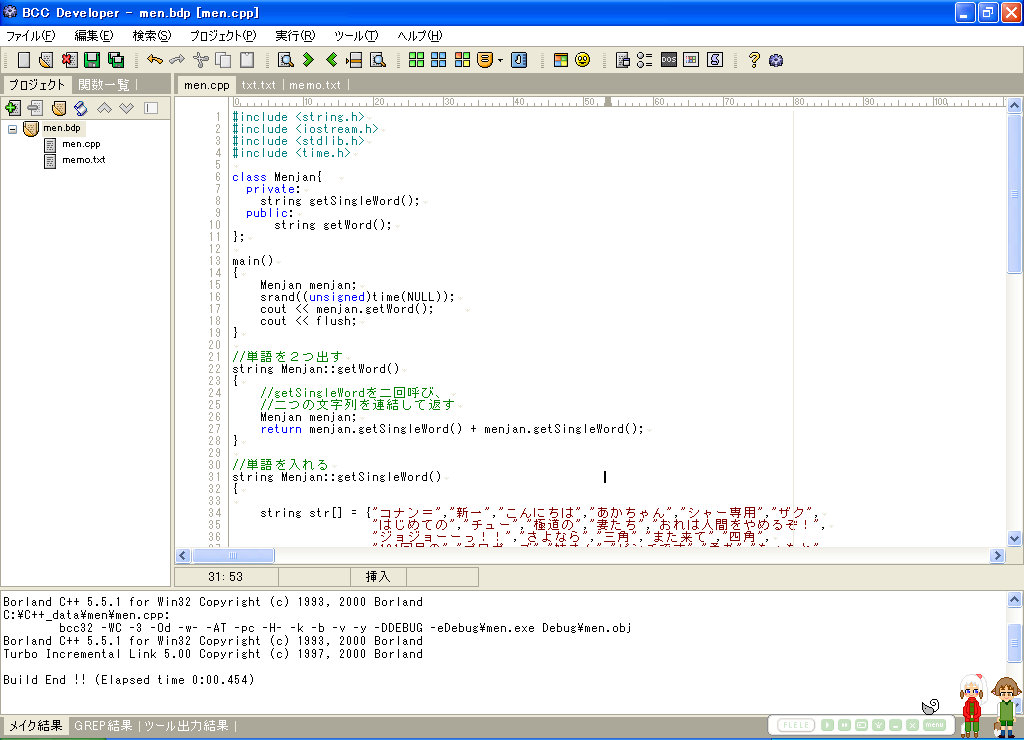Click the DOS prompt toolbar icon
Viewport: 1024px width, 740px height.
click(669, 60)
